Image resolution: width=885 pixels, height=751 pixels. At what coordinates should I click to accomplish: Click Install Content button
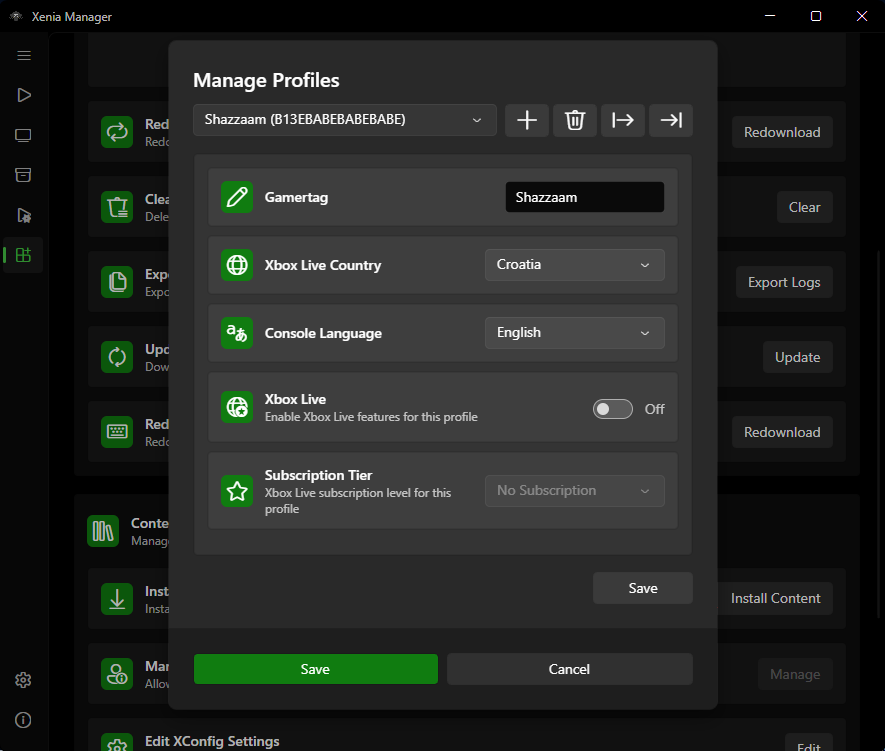(775, 598)
